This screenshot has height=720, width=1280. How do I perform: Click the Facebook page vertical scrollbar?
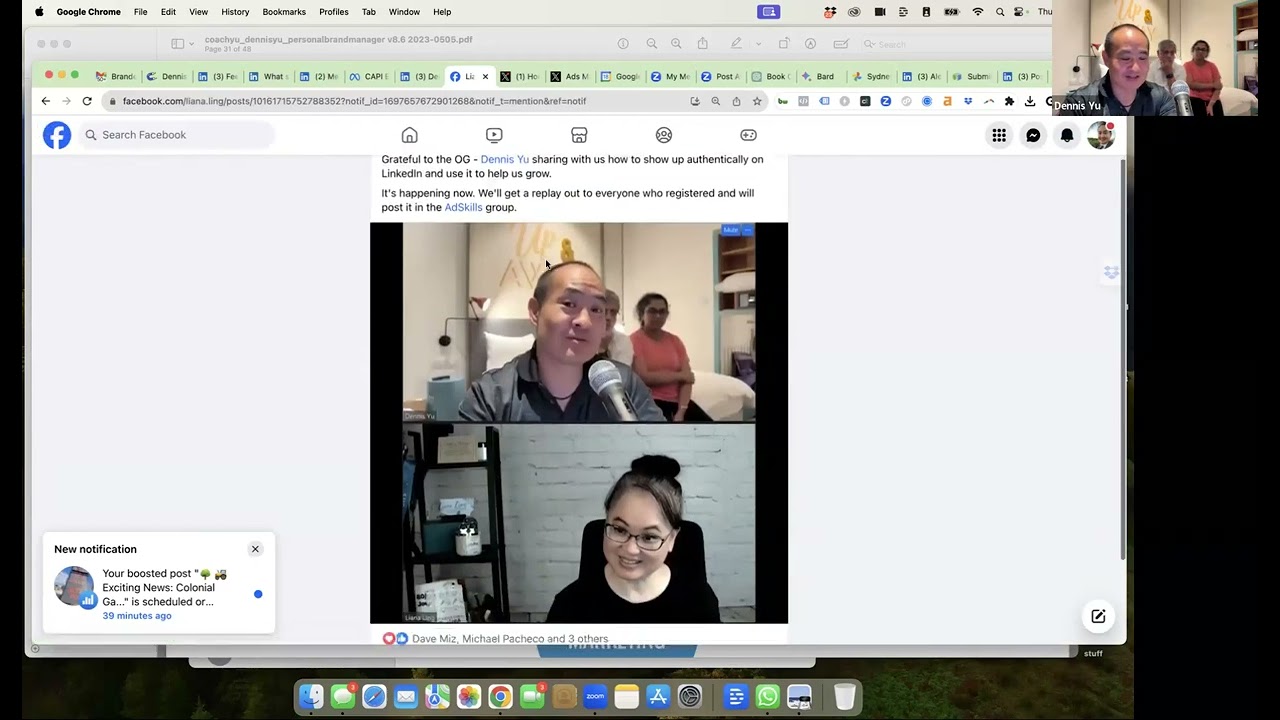[1122, 360]
